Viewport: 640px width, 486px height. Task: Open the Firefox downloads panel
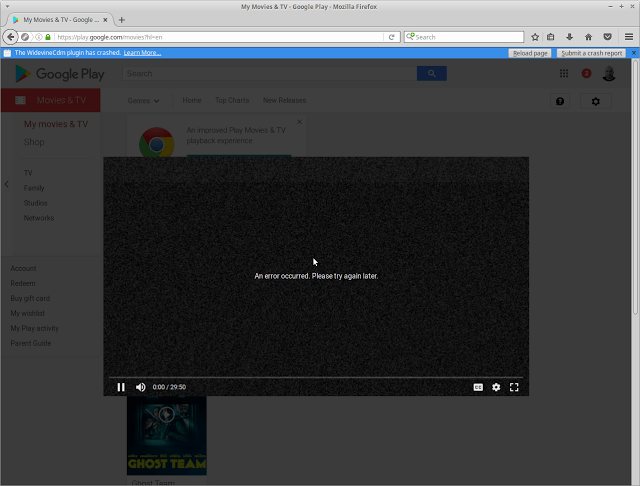pyautogui.click(x=569, y=37)
